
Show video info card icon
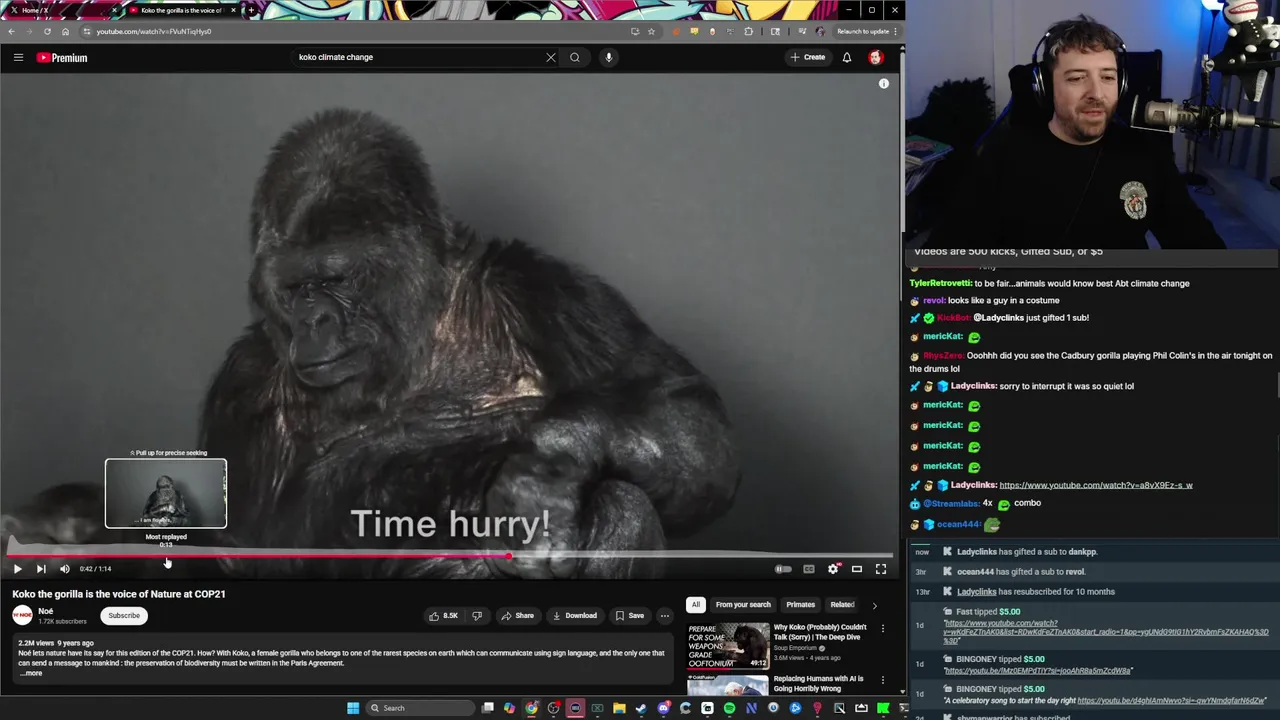(x=884, y=83)
